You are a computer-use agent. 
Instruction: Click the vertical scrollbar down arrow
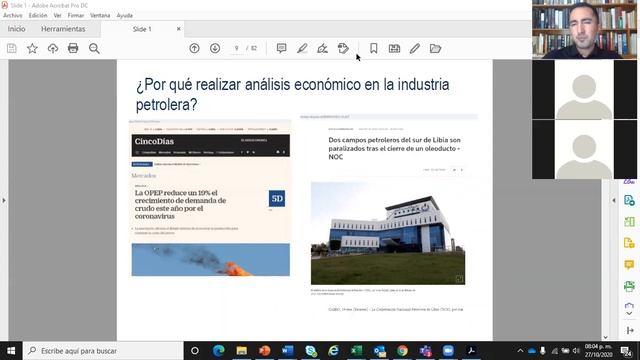(605, 337)
